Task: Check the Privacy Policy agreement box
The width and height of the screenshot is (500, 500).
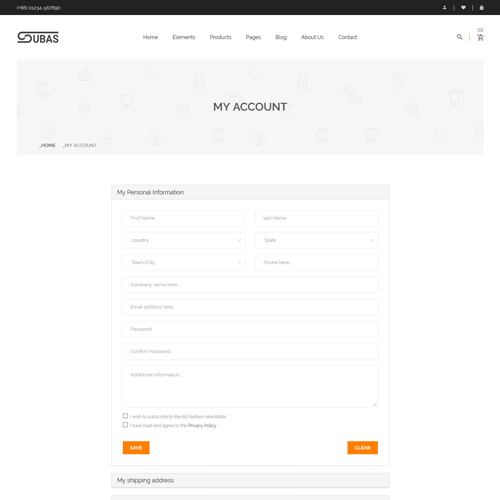Action: click(125, 425)
